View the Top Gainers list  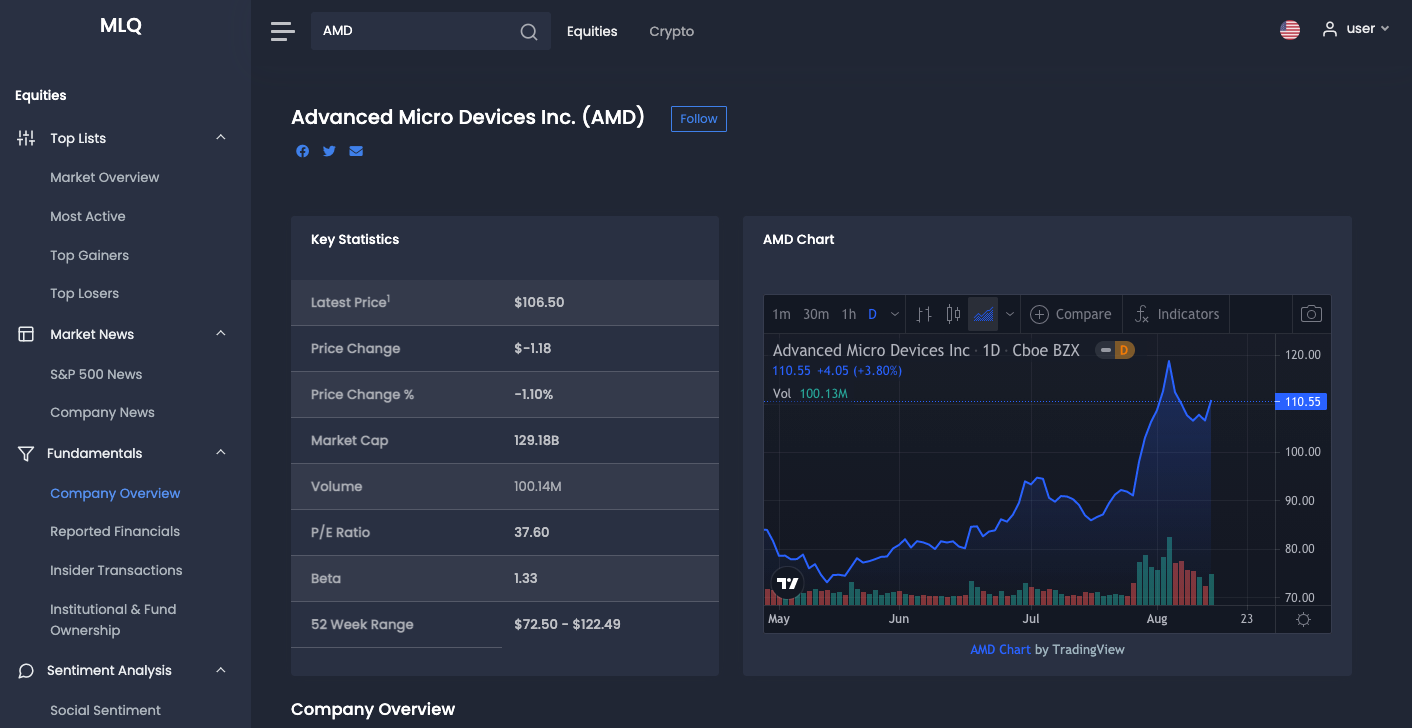pos(90,255)
